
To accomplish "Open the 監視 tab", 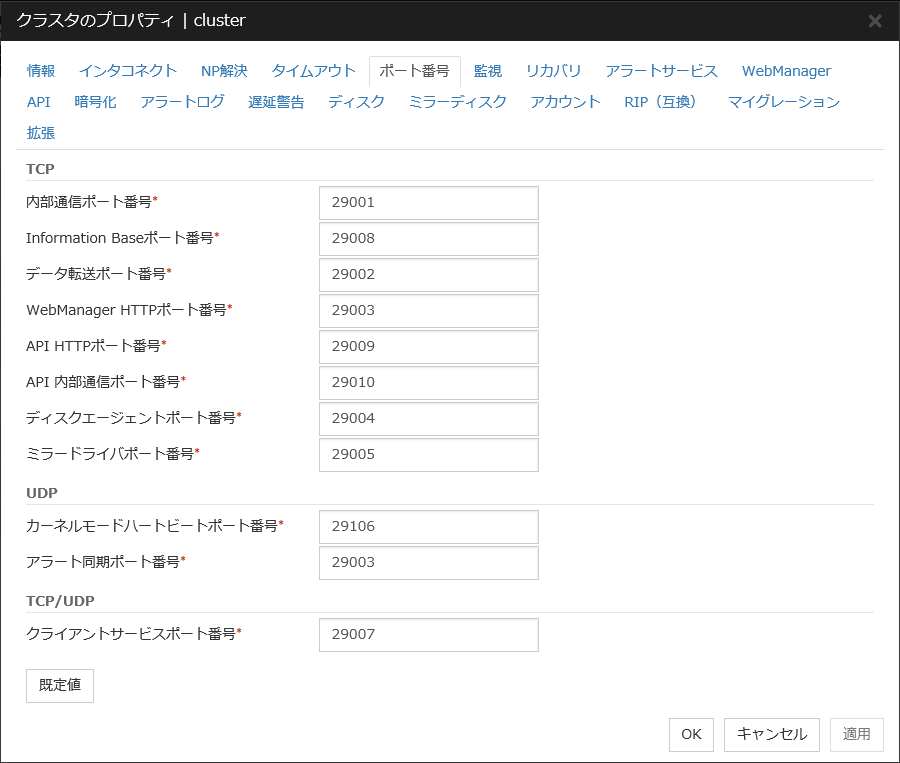I will (x=488, y=71).
